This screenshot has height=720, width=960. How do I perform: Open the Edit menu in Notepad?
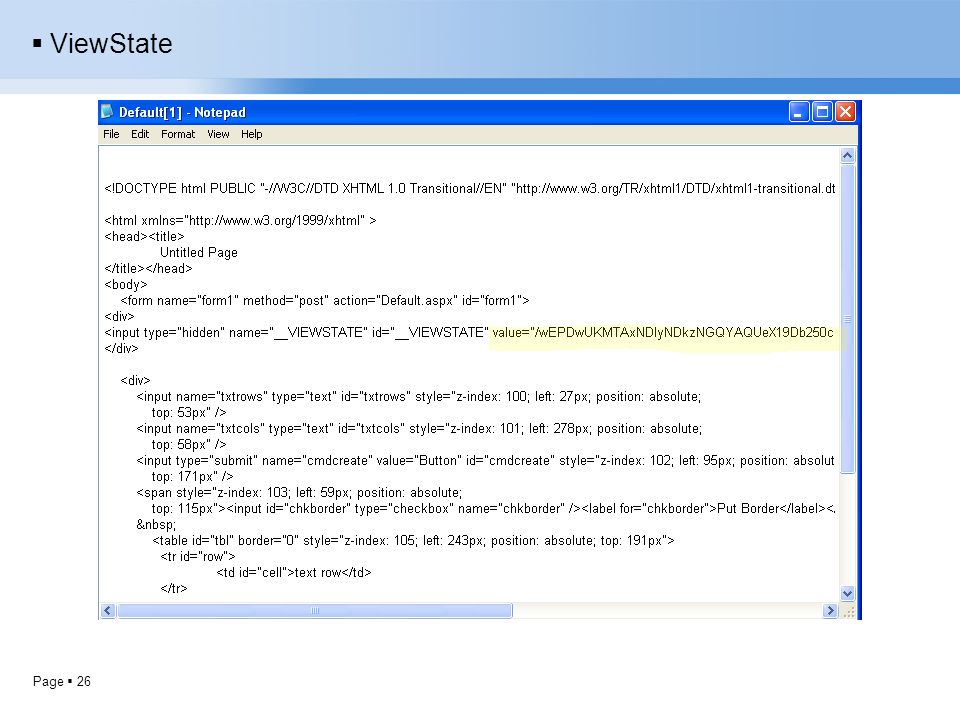point(140,134)
